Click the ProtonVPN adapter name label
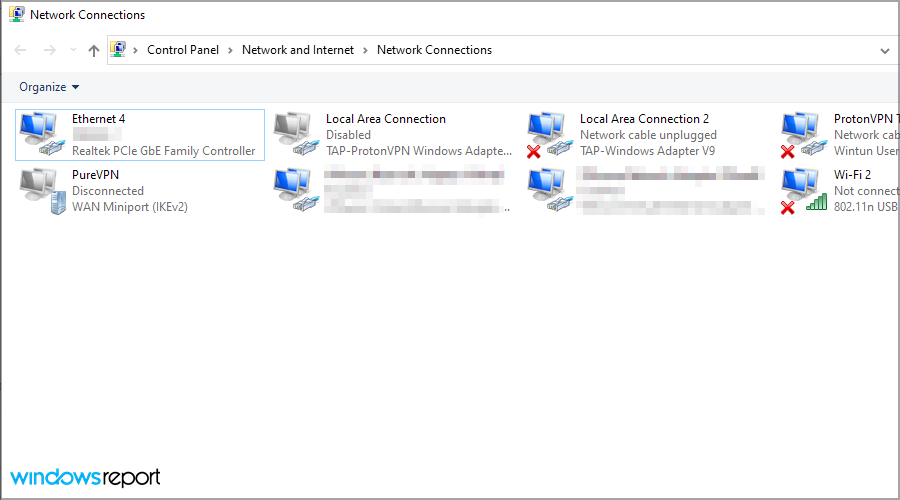This screenshot has height=500, width=900. [x=866, y=119]
